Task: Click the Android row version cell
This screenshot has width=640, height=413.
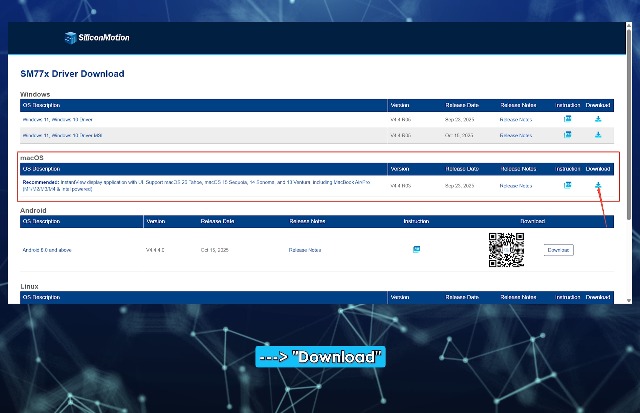Action: pyautogui.click(x=155, y=250)
